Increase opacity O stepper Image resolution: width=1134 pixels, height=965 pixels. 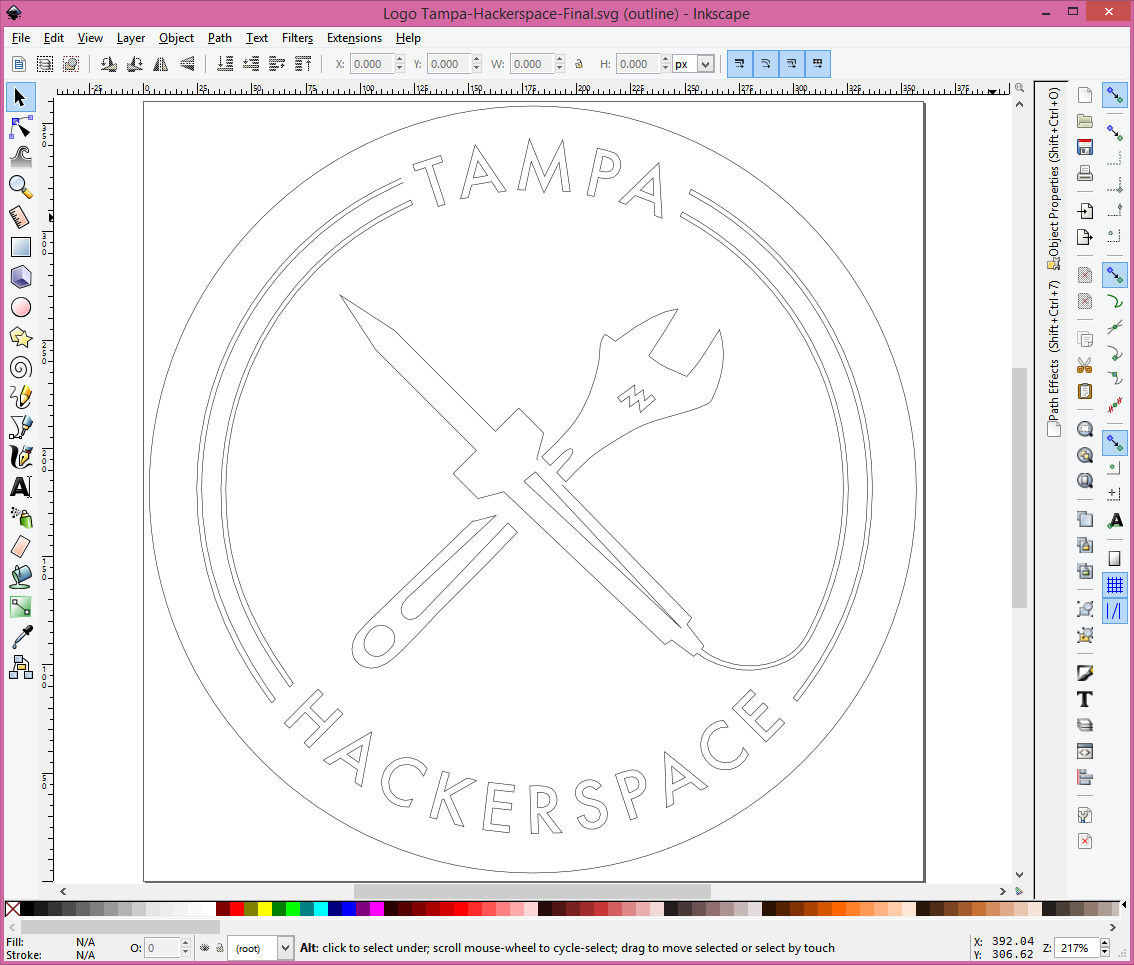[x=185, y=943]
